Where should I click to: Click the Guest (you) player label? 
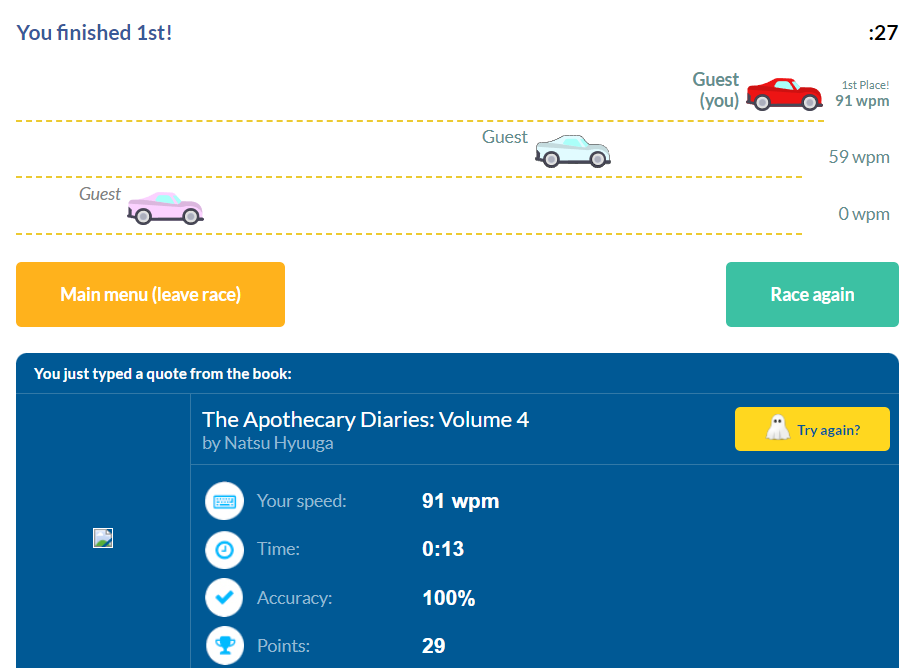pos(717,90)
